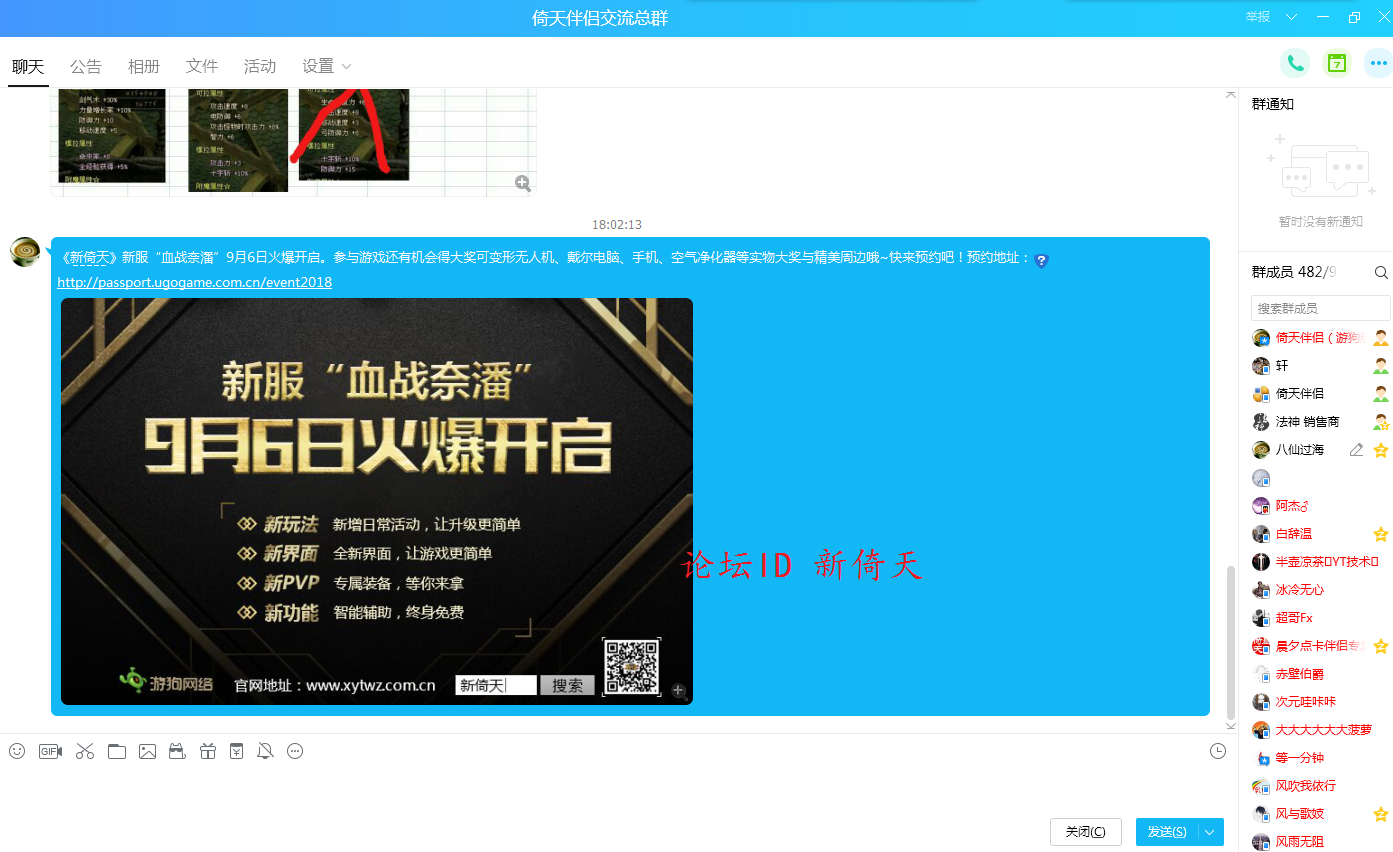Start a screenshot with the scissors icon

click(x=84, y=751)
